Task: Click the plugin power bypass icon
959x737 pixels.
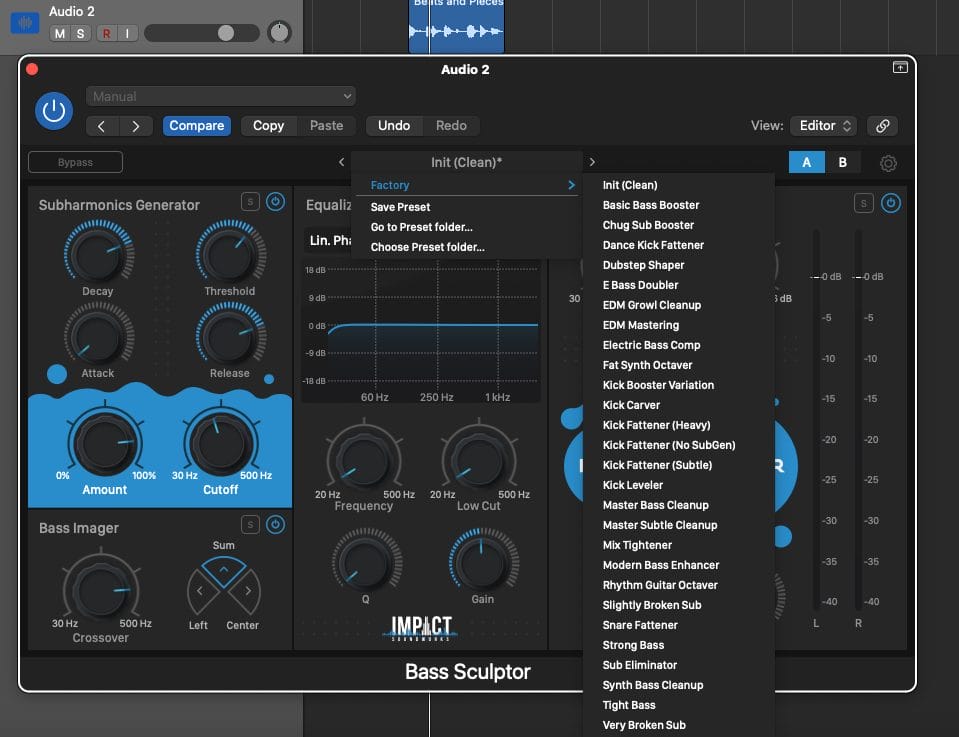Action: [53, 111]
